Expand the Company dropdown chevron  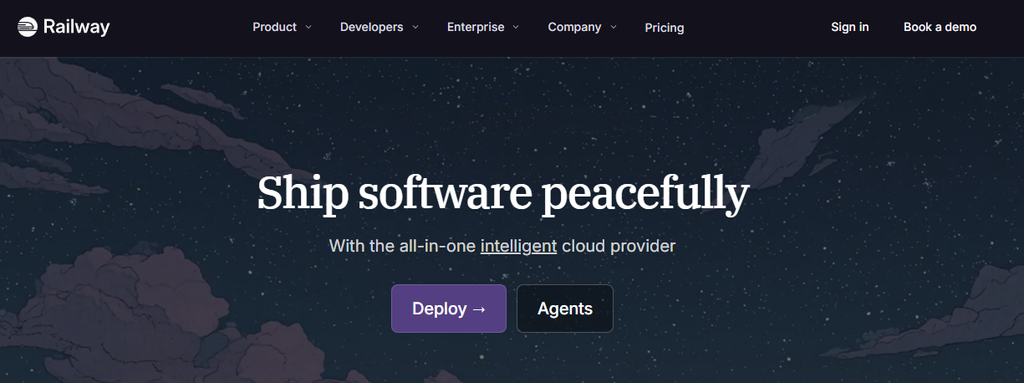[613, 27]
